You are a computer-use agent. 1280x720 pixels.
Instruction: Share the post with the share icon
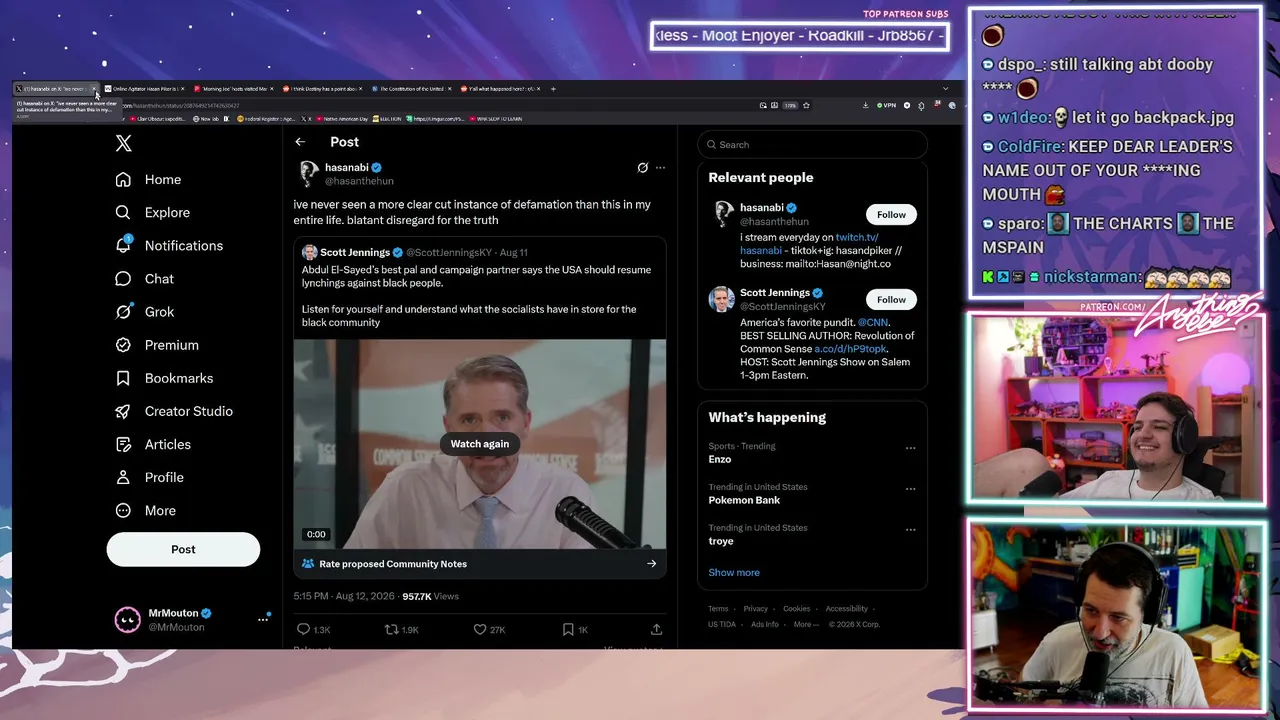pos(656,629)
